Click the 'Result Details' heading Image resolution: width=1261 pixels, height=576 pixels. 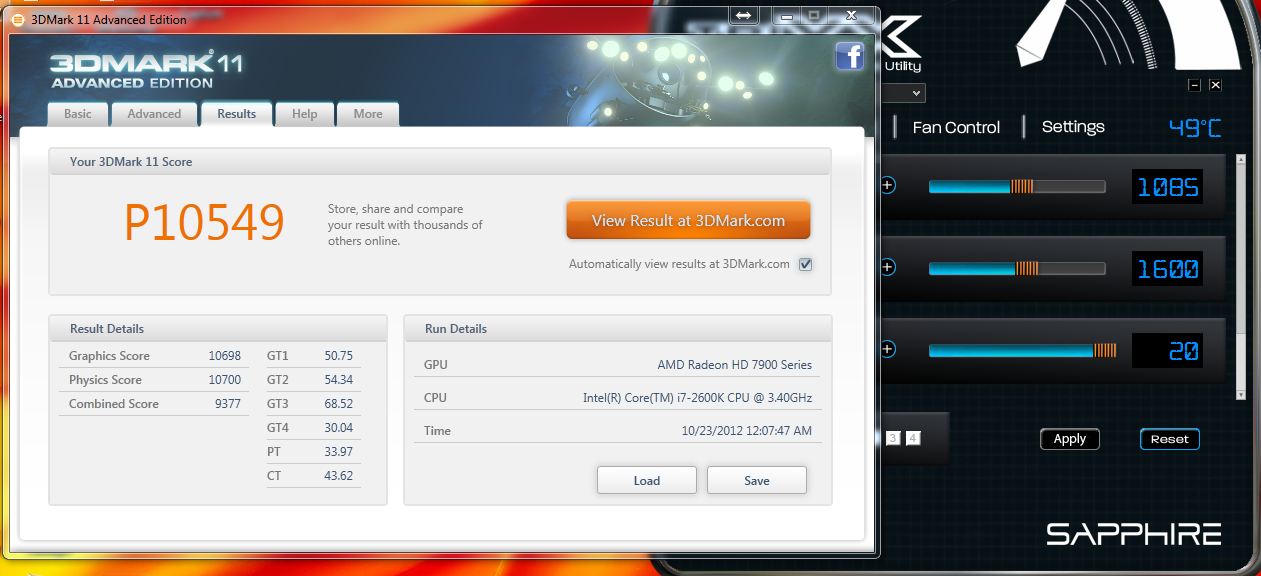tap(107, 329)
